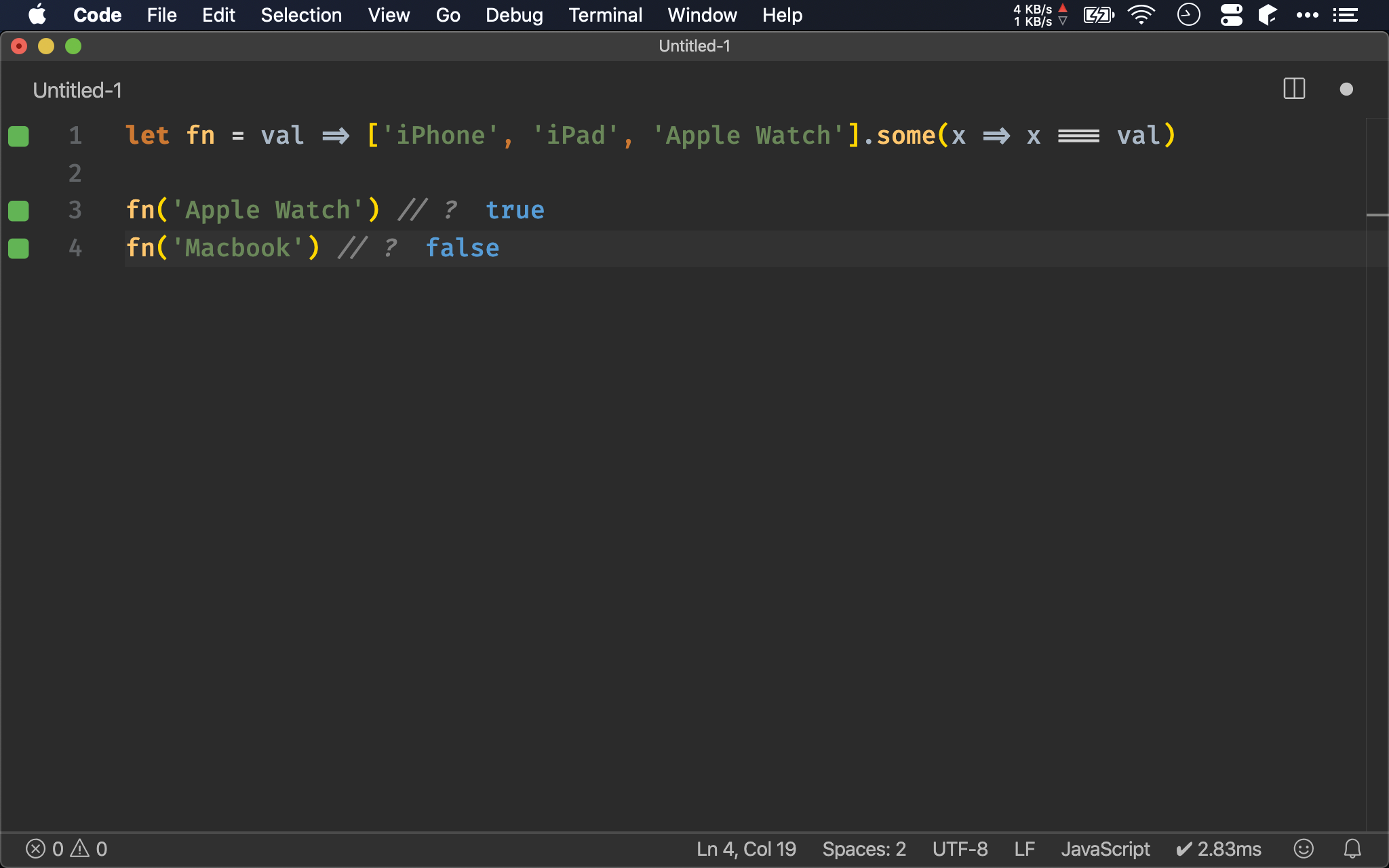The width and height of the screenshot is (1389, 868).
Task: Open the UTF-8 encoding selector
Action: (x=960, y=849)
